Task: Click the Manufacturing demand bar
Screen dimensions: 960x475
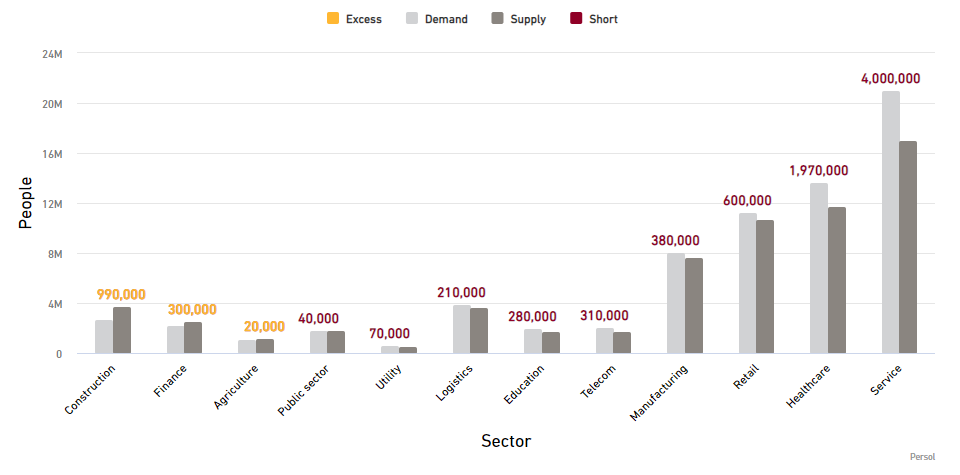Action: coord(676,303)
